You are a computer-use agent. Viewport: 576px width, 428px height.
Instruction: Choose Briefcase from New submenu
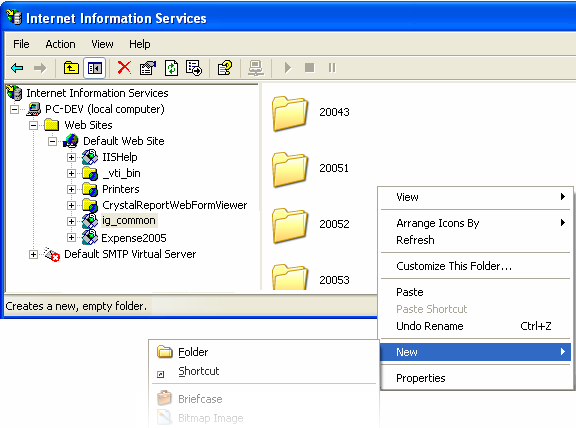(264, 399)
